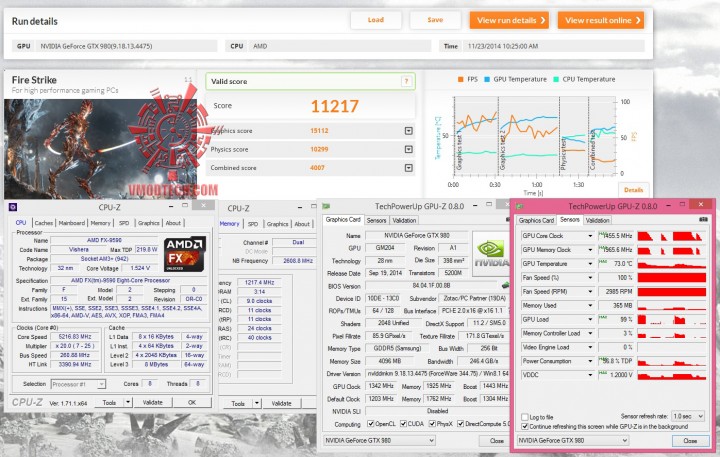
Task: Click the VDDC sensor graph
Action: (x=671, y=375)
